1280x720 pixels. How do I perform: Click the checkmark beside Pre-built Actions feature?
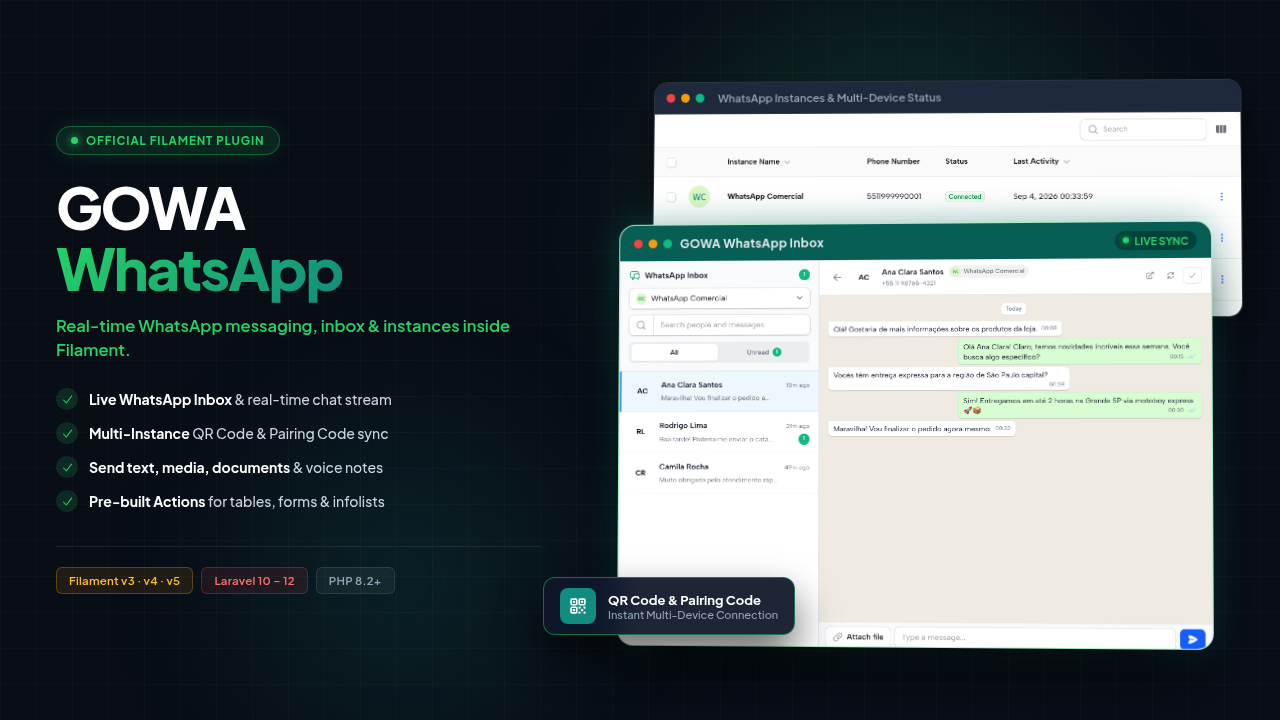tap(67, 501)
